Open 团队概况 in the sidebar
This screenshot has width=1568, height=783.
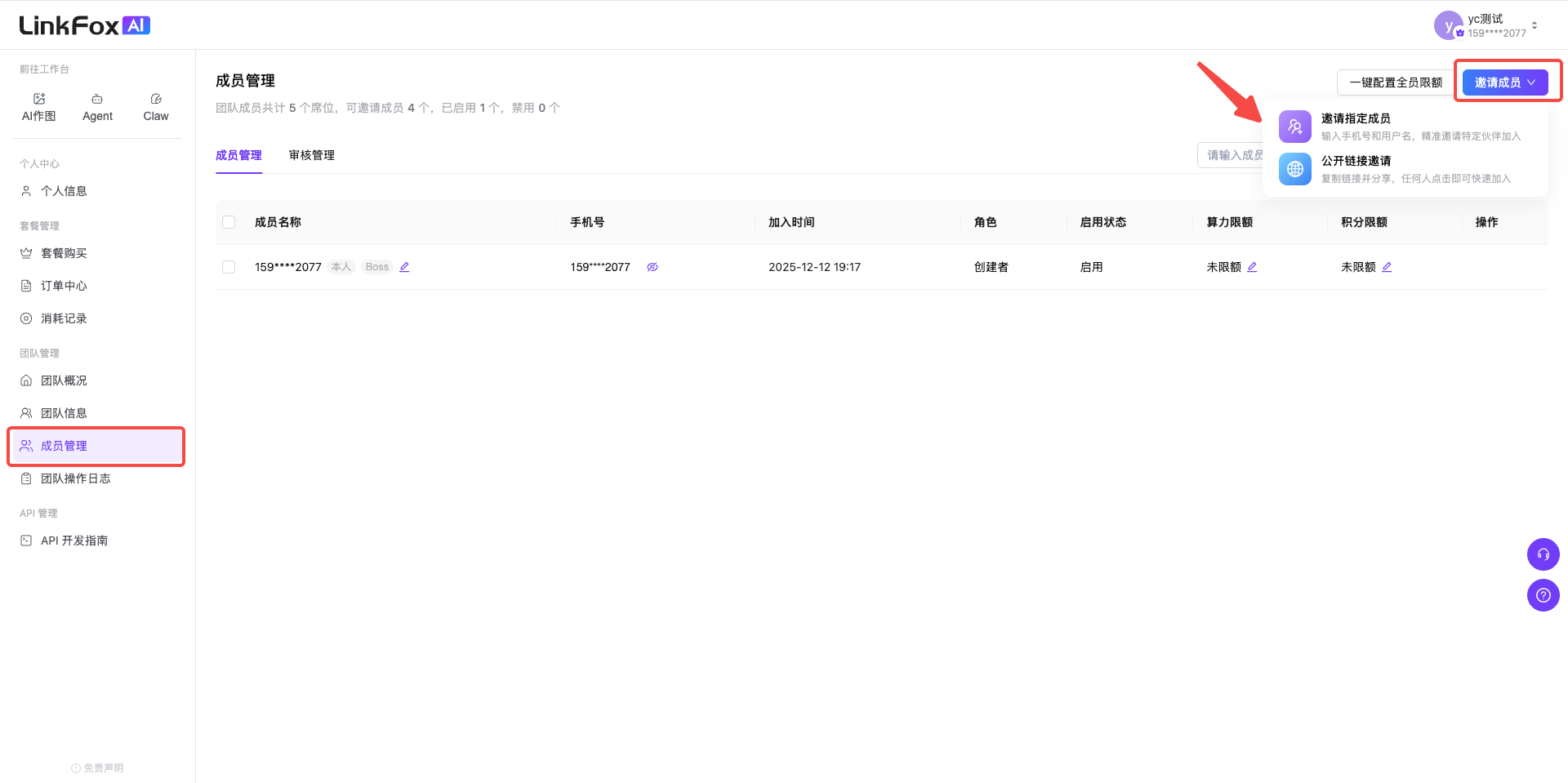coord(96,380)
